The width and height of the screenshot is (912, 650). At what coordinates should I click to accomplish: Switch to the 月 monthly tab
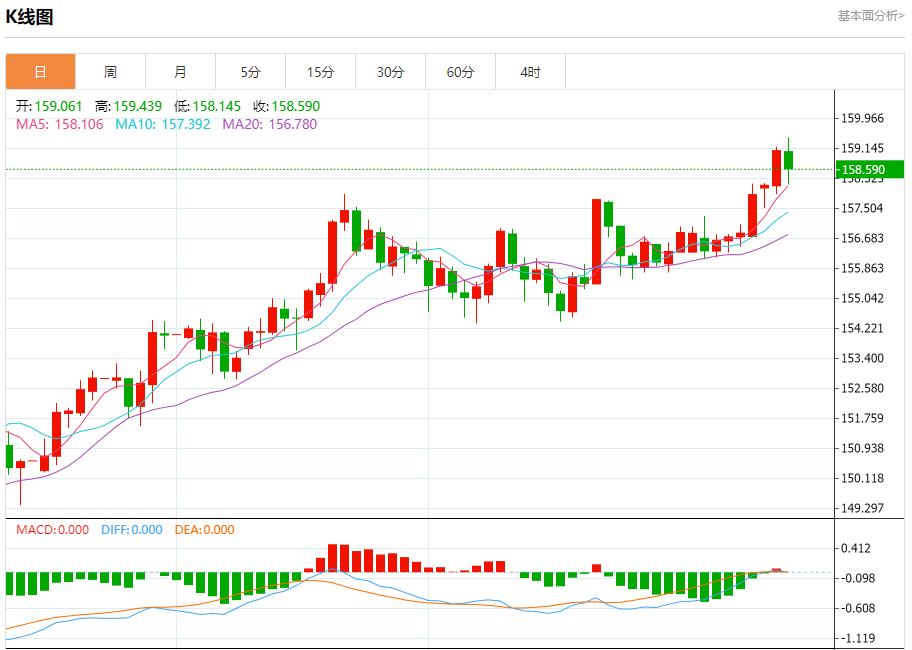(180, 72)
